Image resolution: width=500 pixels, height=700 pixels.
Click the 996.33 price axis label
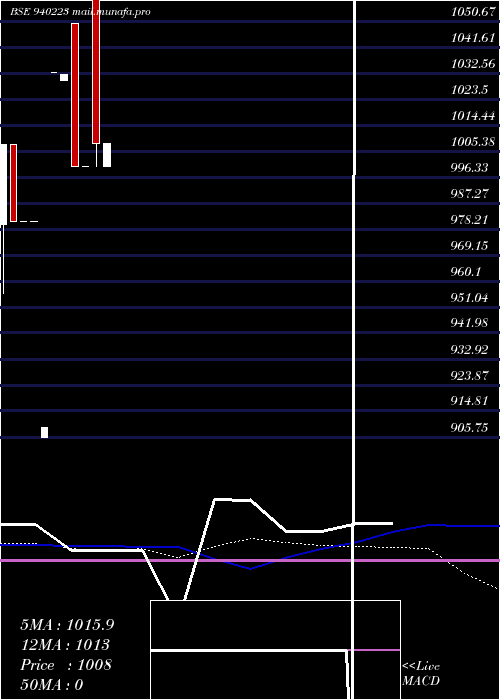(469, 168)
